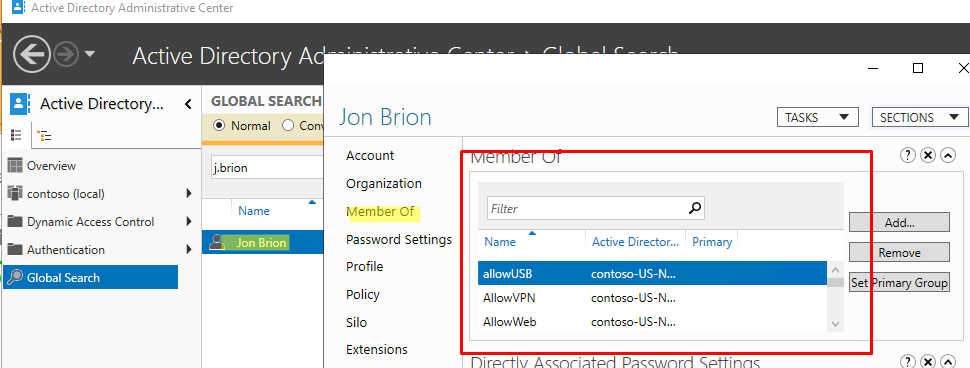The height and width of the screenshot is (368, 970).
Task: Switch to list view tab icon
Action: [x=17, y=135]
